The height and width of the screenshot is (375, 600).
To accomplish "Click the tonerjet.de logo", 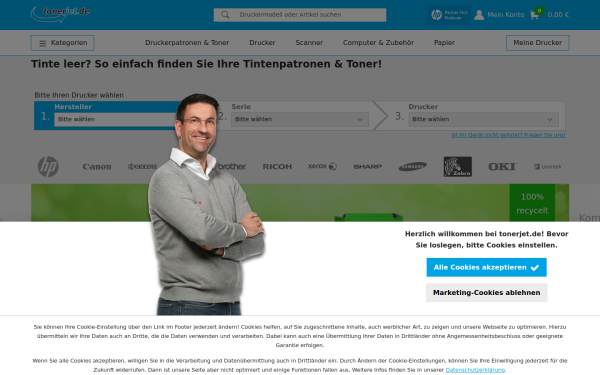I will point(60,14).
